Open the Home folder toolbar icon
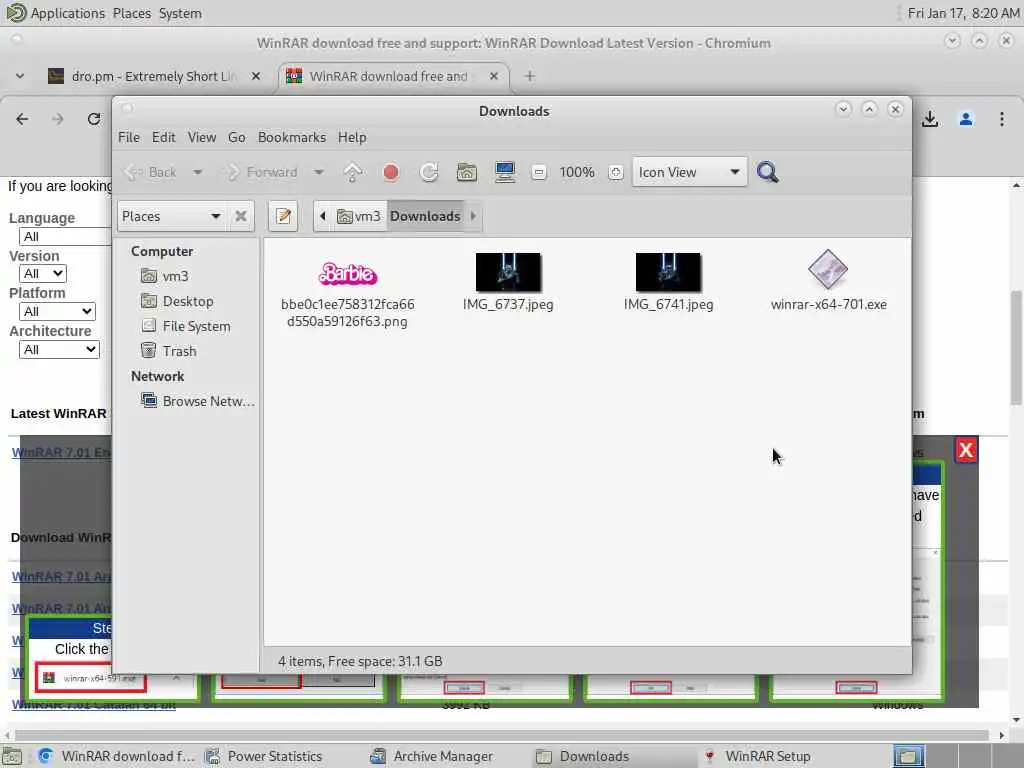1024x768 pixels. [x=466, y=172]
